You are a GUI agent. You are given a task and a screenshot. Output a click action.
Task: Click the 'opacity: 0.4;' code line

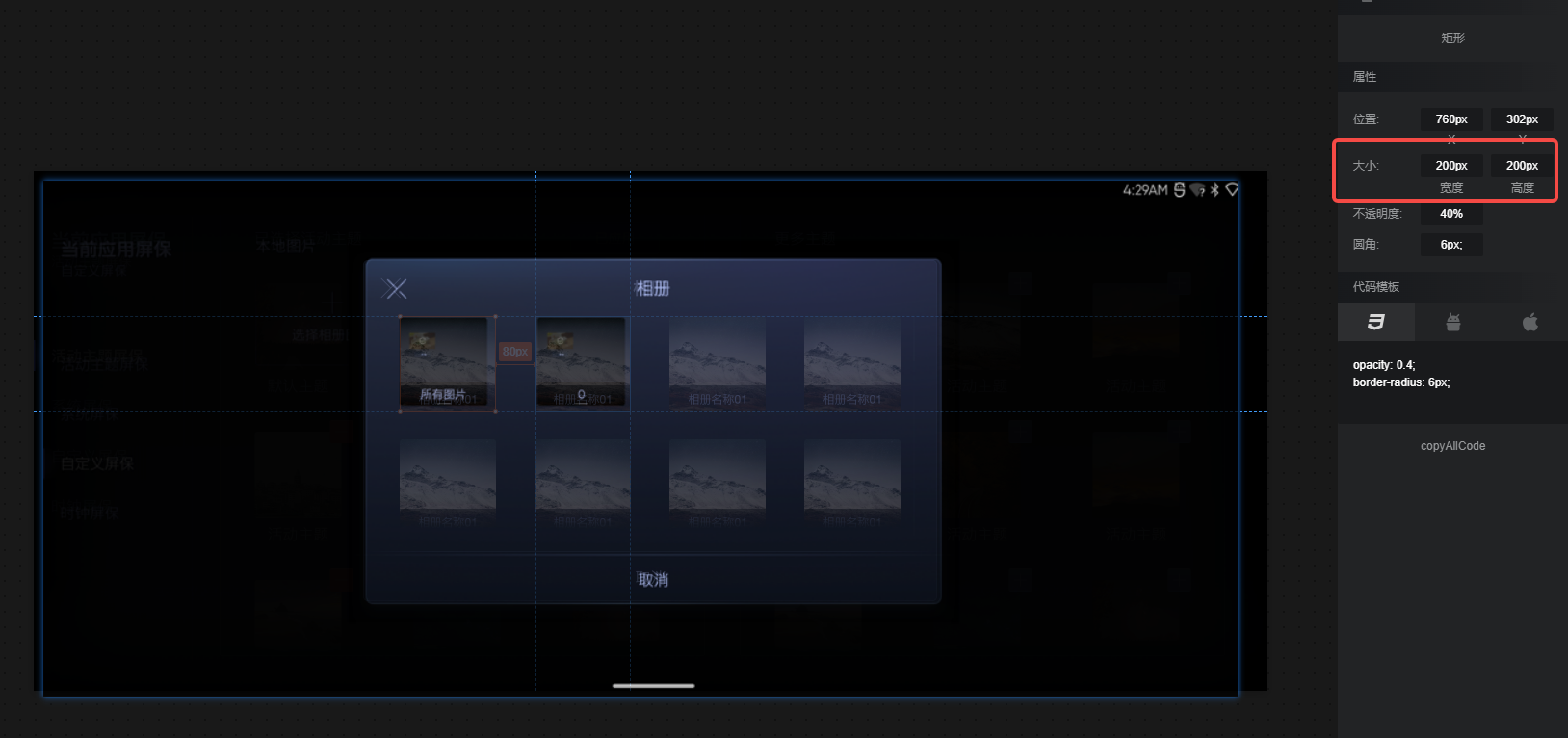[x=1384, y=365]
